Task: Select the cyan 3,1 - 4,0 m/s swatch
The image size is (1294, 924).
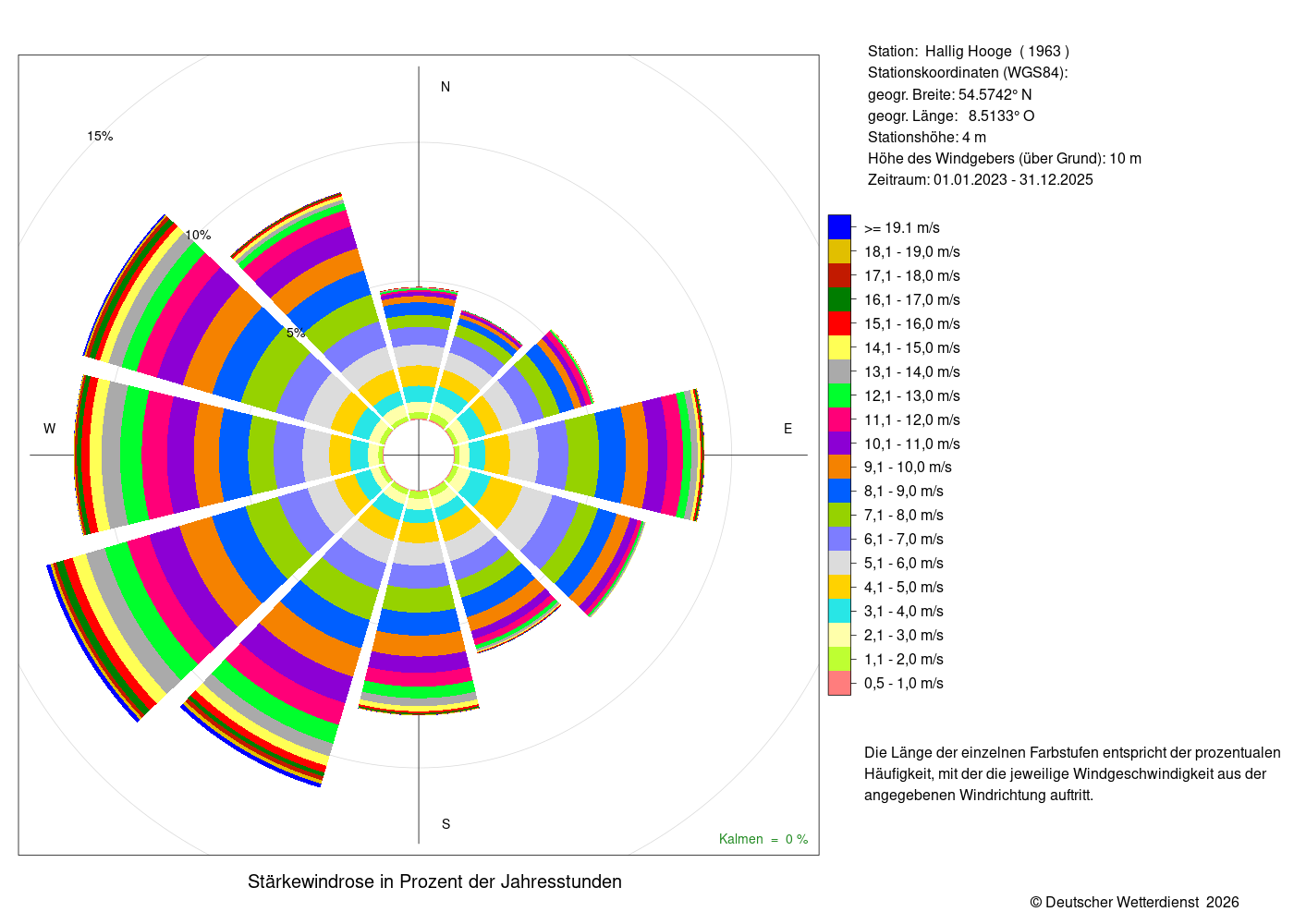Action: coord(839,611)
